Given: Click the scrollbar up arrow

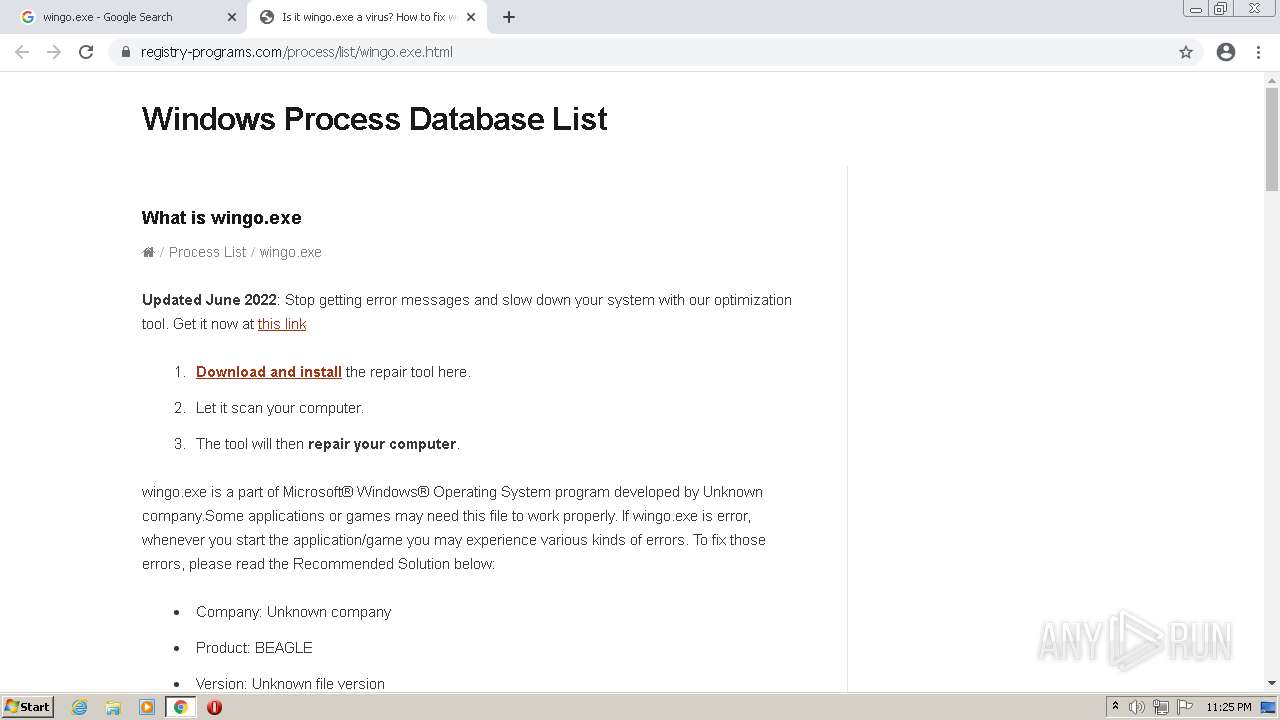Looking at the screenshot, I should [1272, 80].
